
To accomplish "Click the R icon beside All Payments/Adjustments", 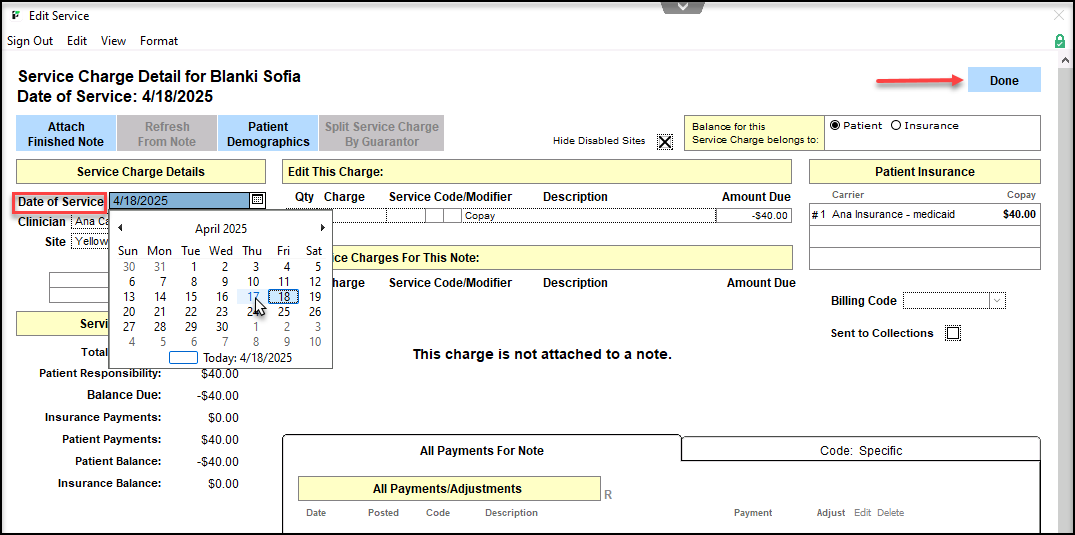I will [608, 494].
